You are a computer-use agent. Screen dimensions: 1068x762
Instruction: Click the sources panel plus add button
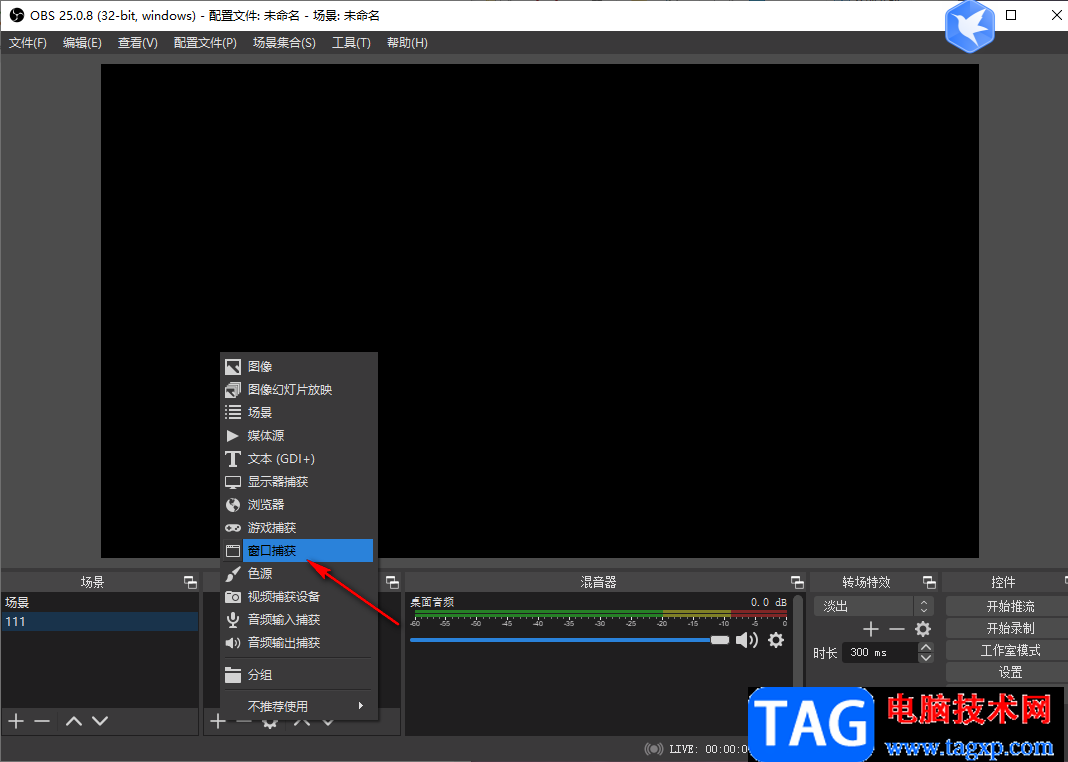[218, 720]
